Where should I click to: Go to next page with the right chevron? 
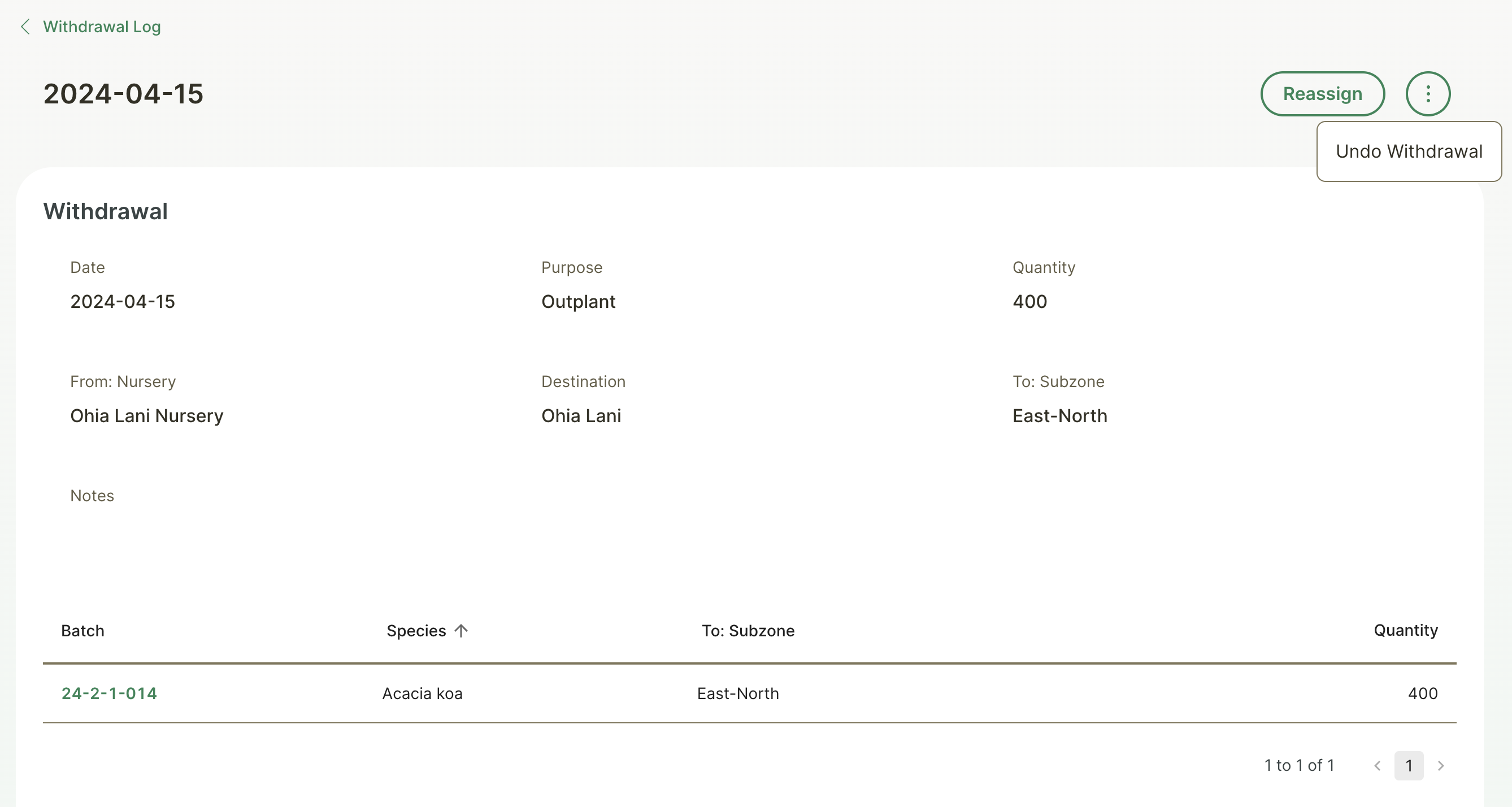[x=1441, y=766]
